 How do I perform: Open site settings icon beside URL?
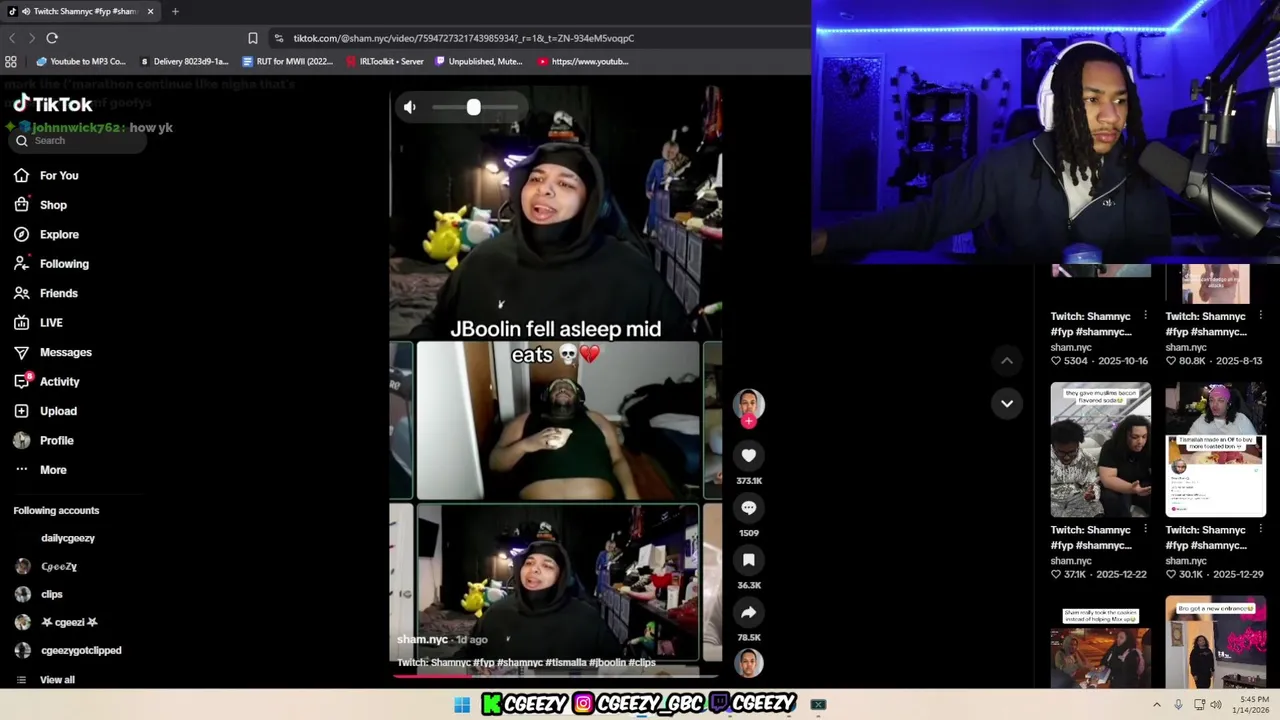click(278, 38)
